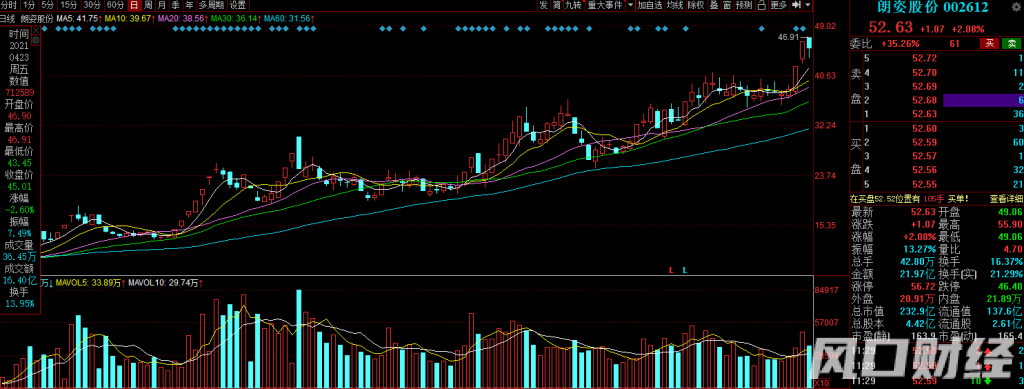Open the 更多 more options menu
The image size is (1024, 389).
[x=778, y=5]
